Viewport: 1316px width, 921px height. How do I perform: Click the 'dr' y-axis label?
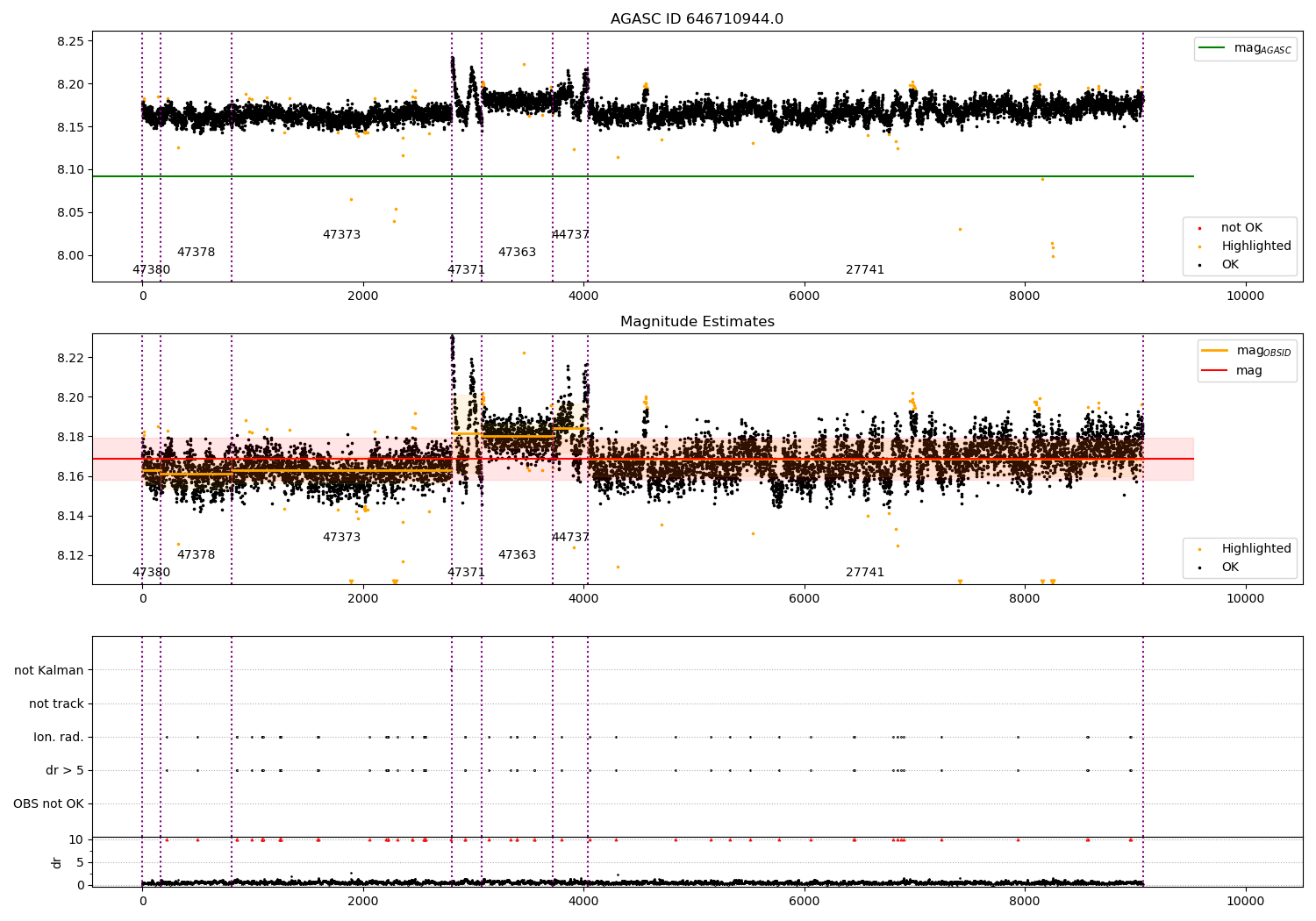(57, 862)
